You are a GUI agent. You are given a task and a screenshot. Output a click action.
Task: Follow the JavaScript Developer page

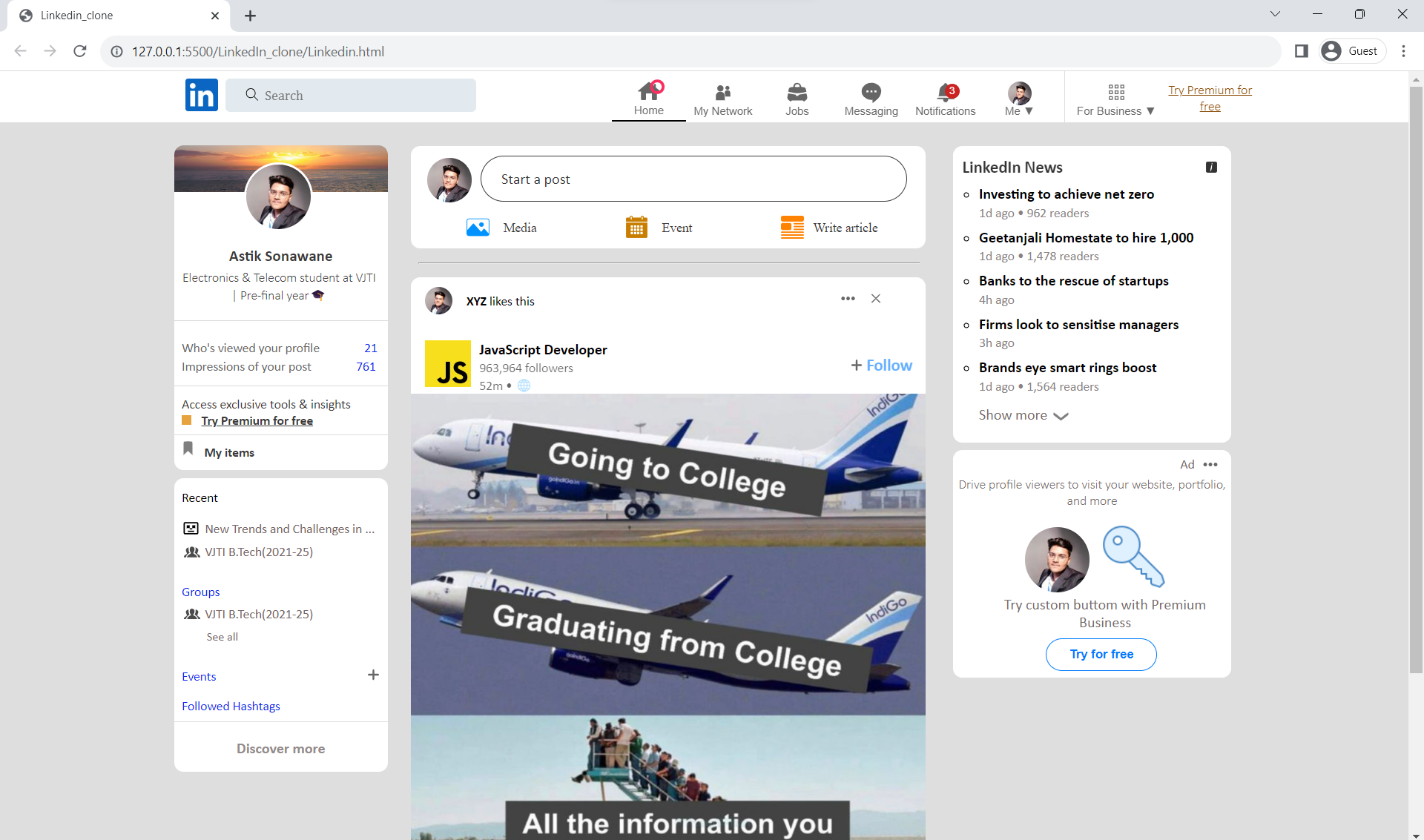[x=881, y=366]
